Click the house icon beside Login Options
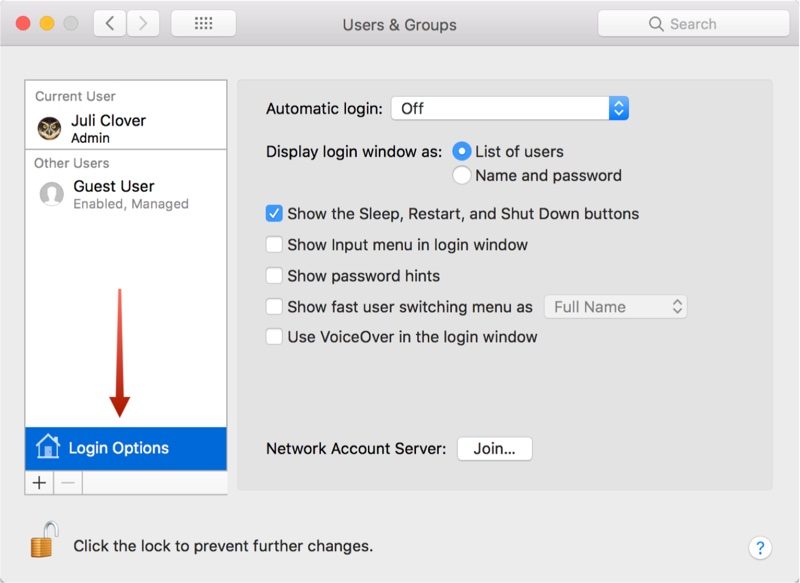The image size is (800, 583). click(48, 446)
